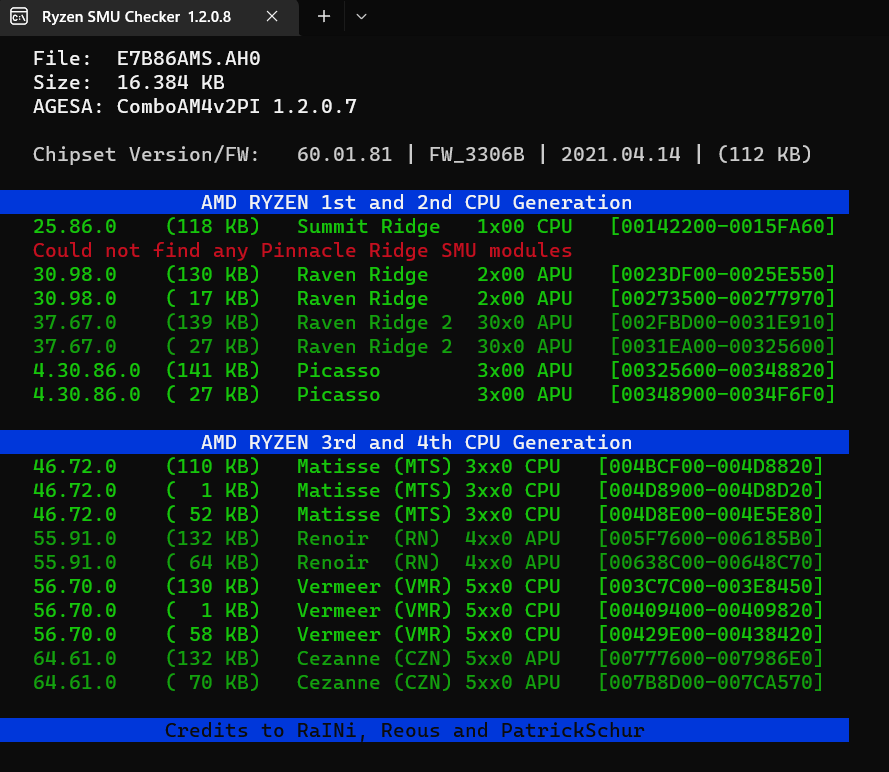889x772 pixels.
Task: Click the (141 KB) Picasso size
Action: (x=213, y=371)
